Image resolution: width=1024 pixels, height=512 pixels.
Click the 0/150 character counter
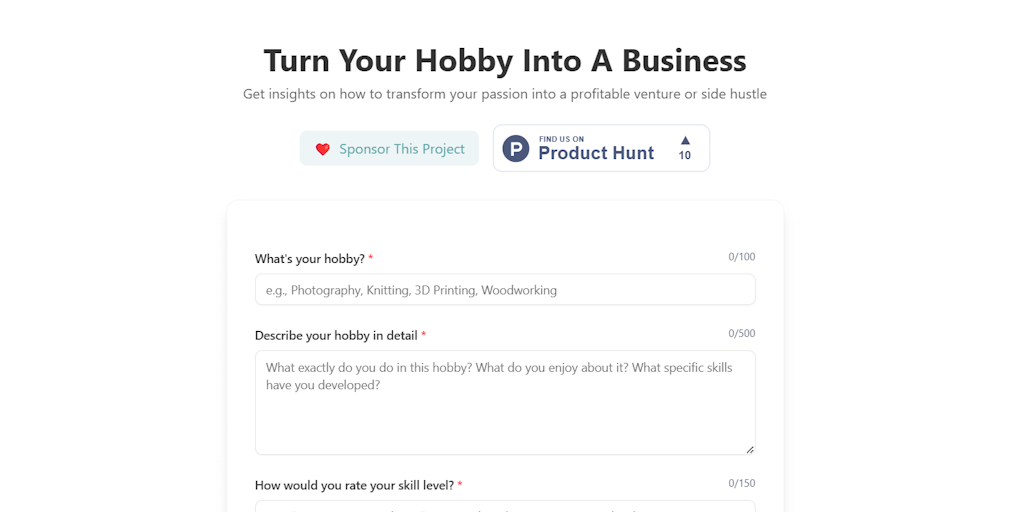(x=742, y=483)
